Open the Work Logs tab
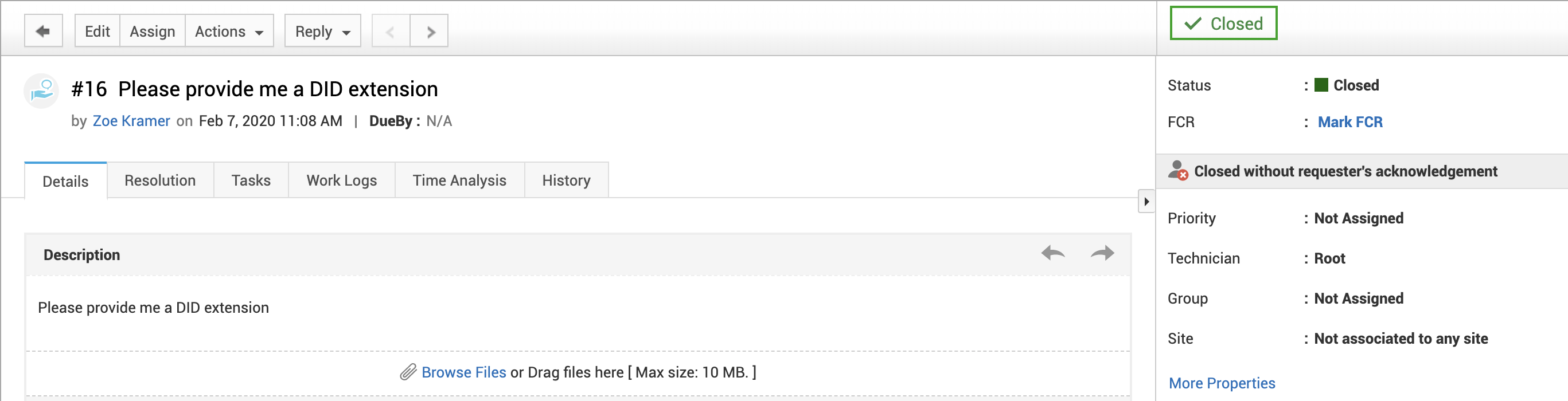The image size is (1568, 401). [341, 180]
